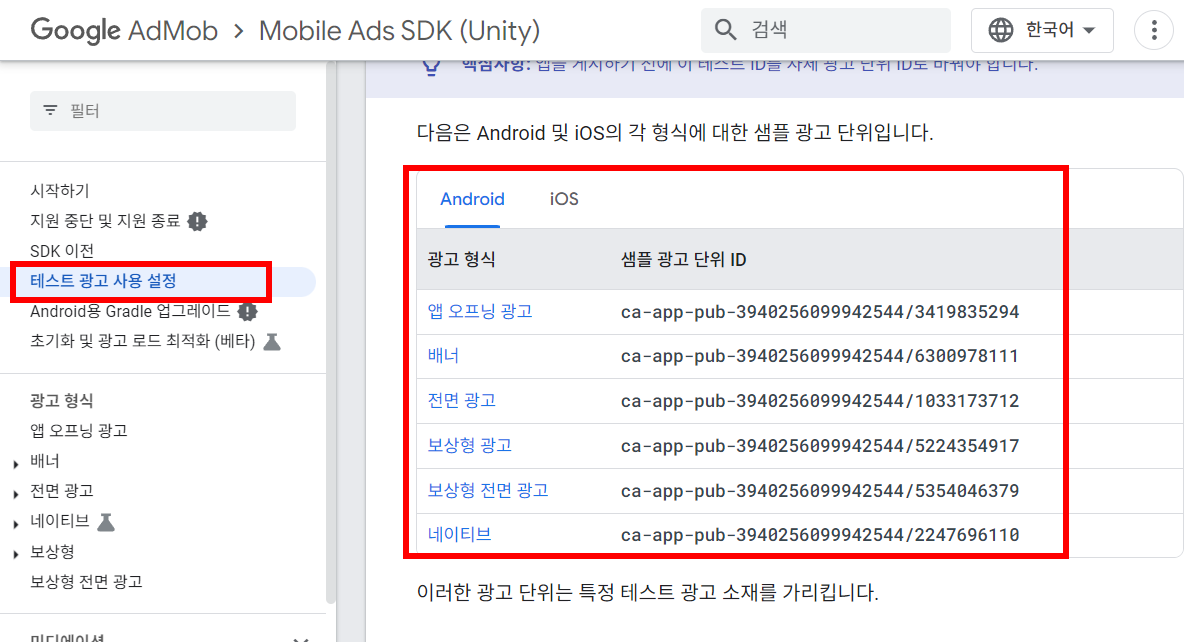This screenshot has width=1184, height=642.
Task: Click the 샘플 광고 단위 ID column header
Action: tap(683, 260)
